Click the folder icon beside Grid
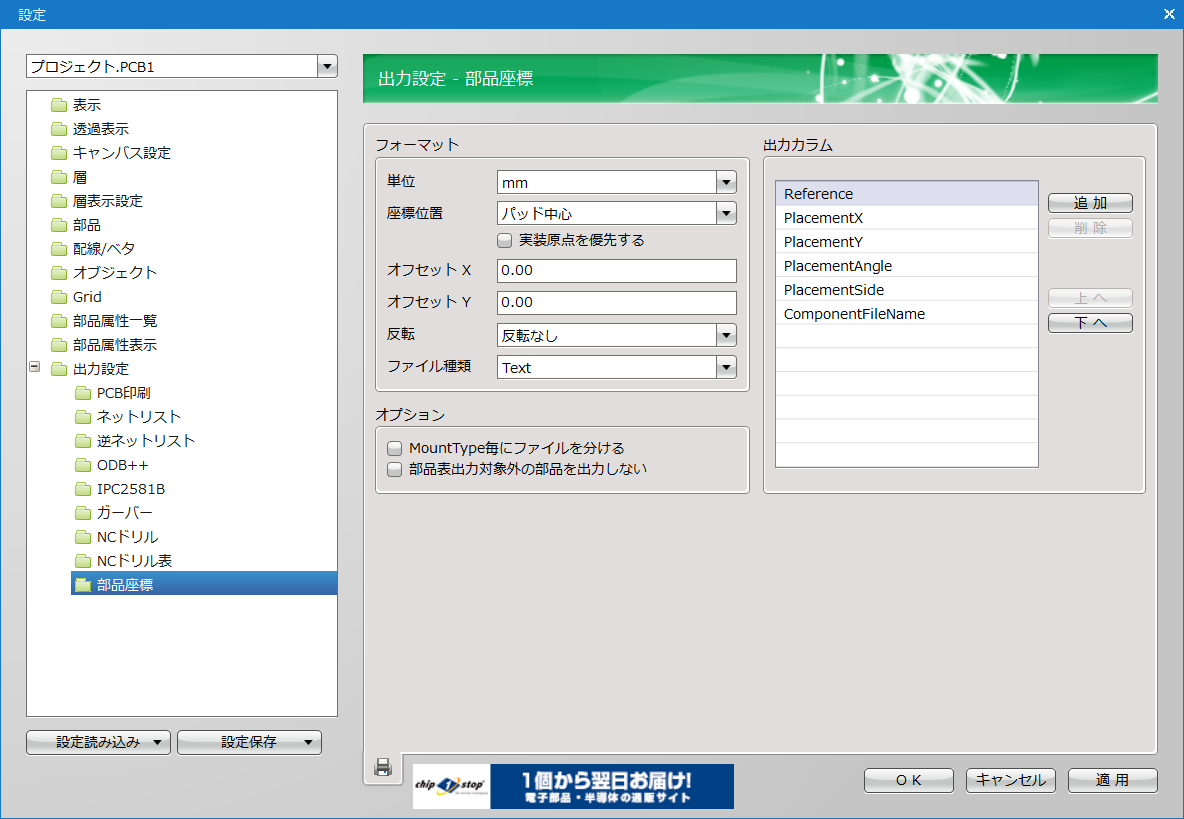 (59, 297)
